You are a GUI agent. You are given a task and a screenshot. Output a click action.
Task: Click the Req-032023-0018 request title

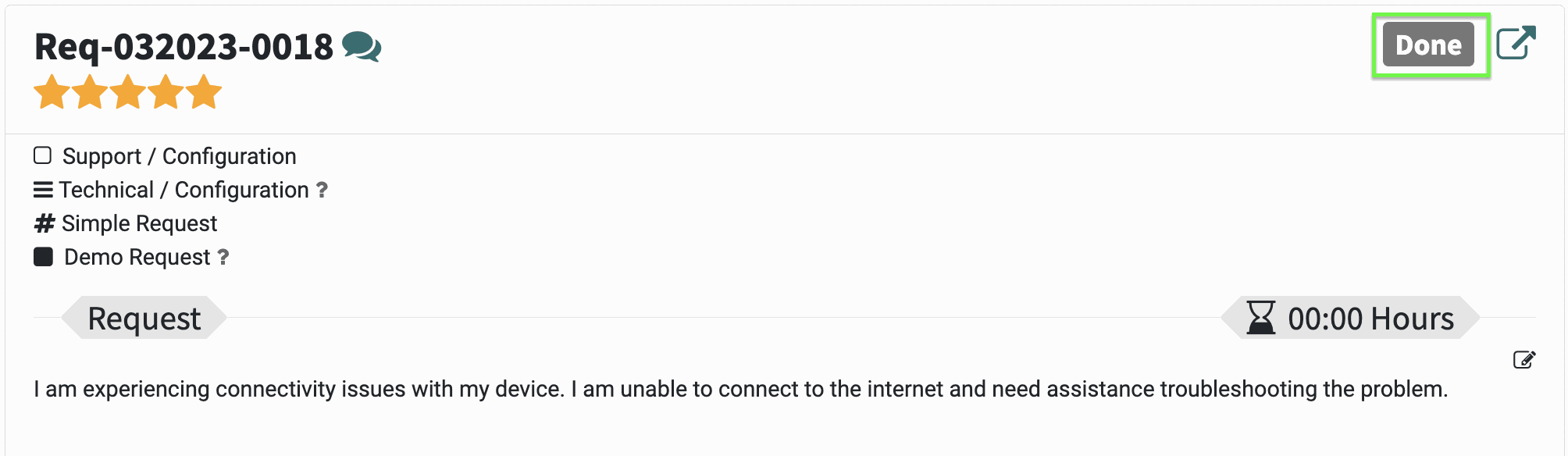pos(184,47)
